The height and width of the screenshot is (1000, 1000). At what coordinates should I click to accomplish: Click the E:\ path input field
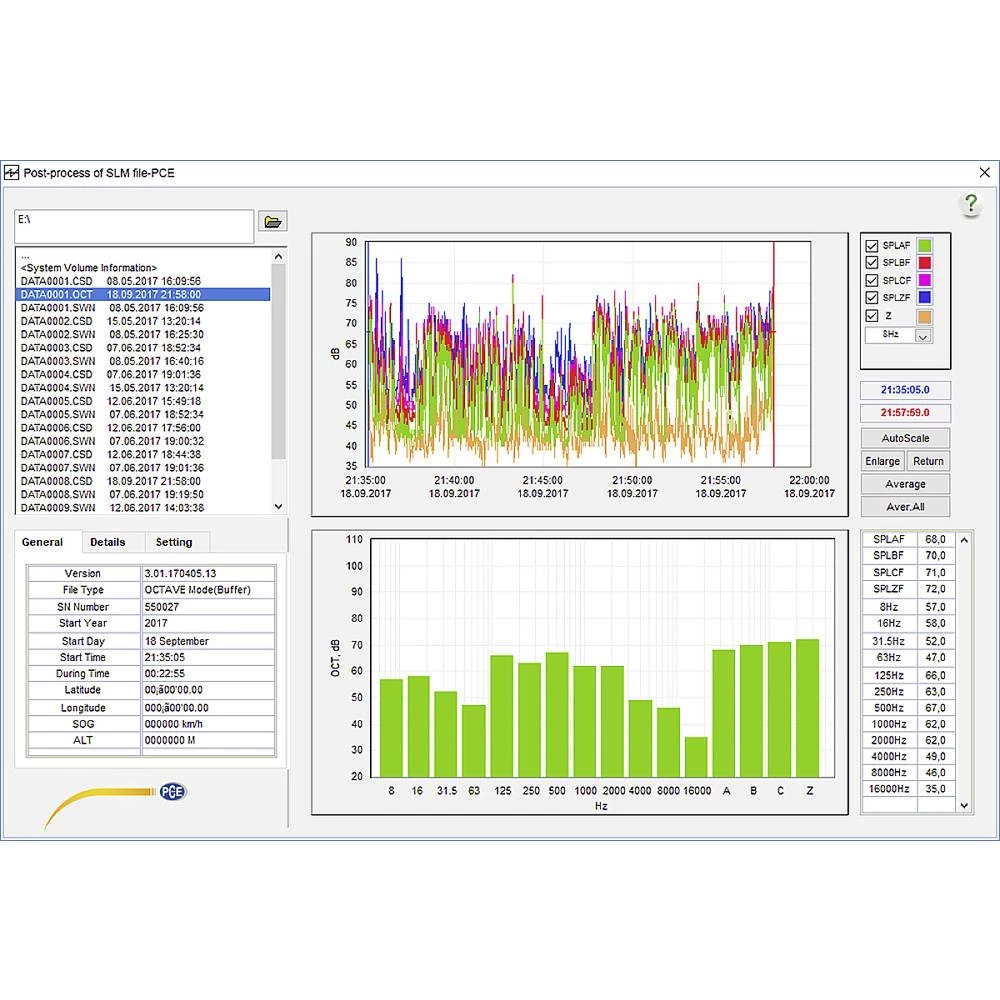tap(134, 226)
